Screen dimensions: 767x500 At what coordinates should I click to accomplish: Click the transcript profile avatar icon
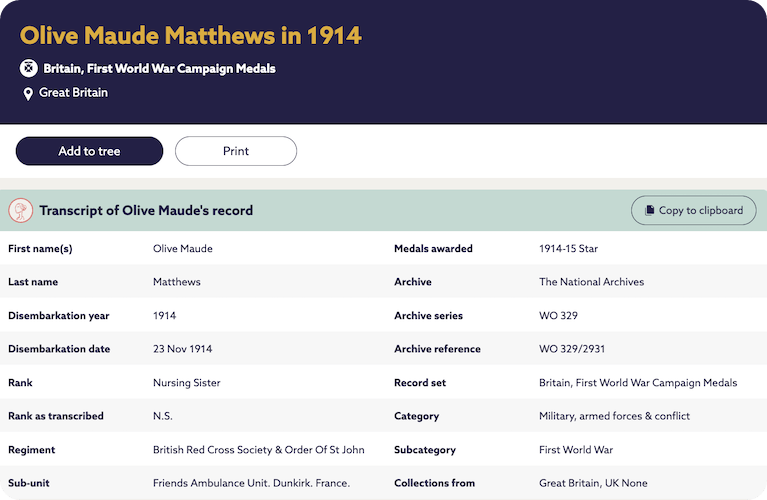pyautogui.click(x=20, y=211)
